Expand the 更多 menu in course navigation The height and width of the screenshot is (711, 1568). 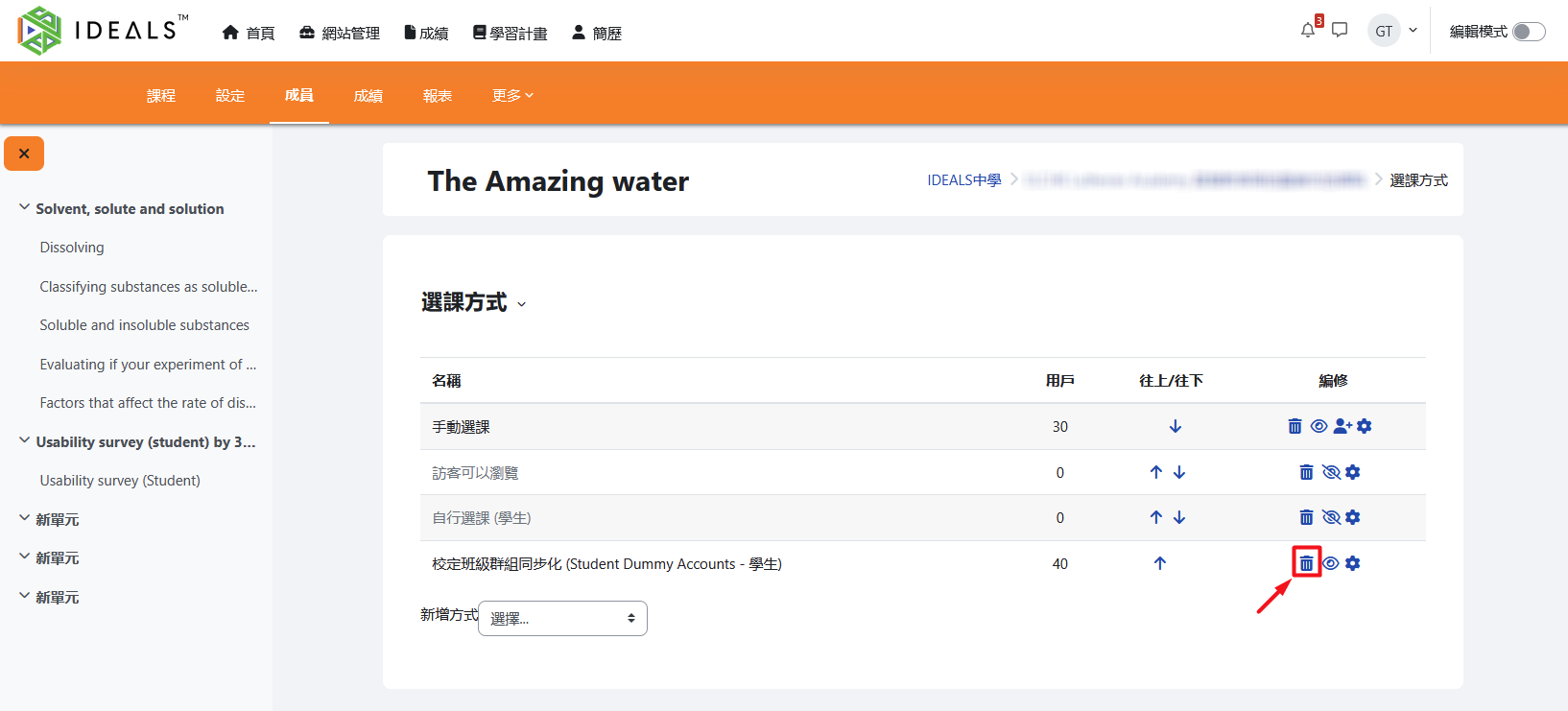tap(512, 96)
